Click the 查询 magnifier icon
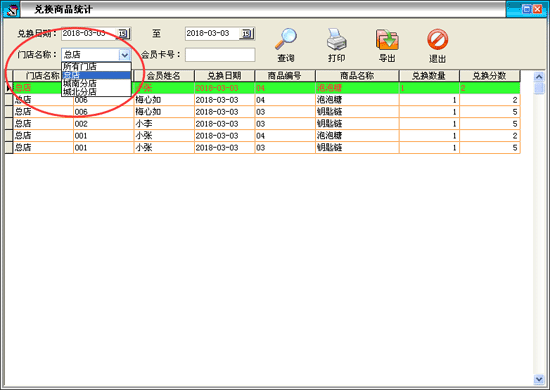The image size is (550, 390). 286,39
